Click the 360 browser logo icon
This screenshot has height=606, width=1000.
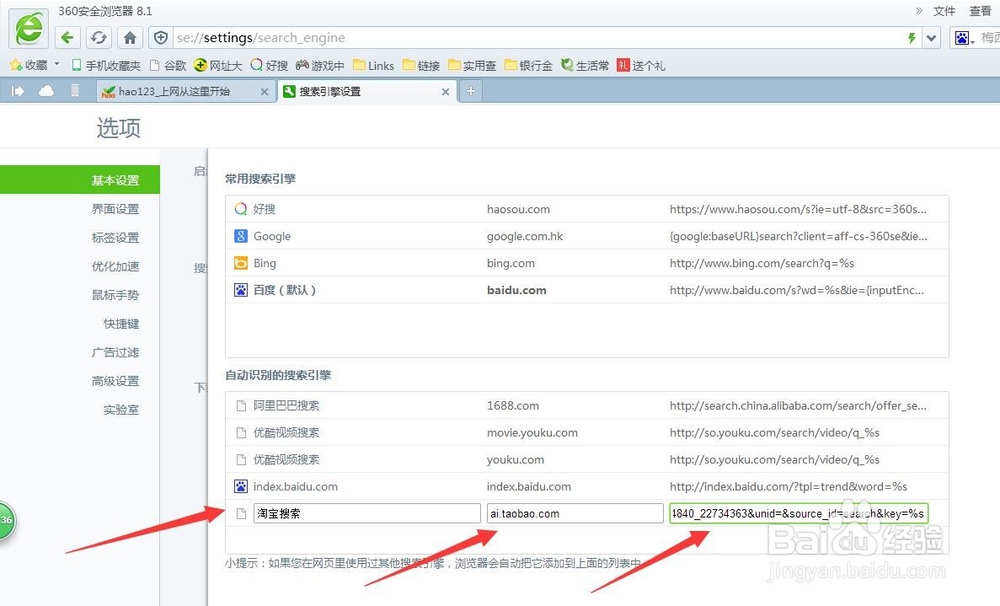click(29, 29)
